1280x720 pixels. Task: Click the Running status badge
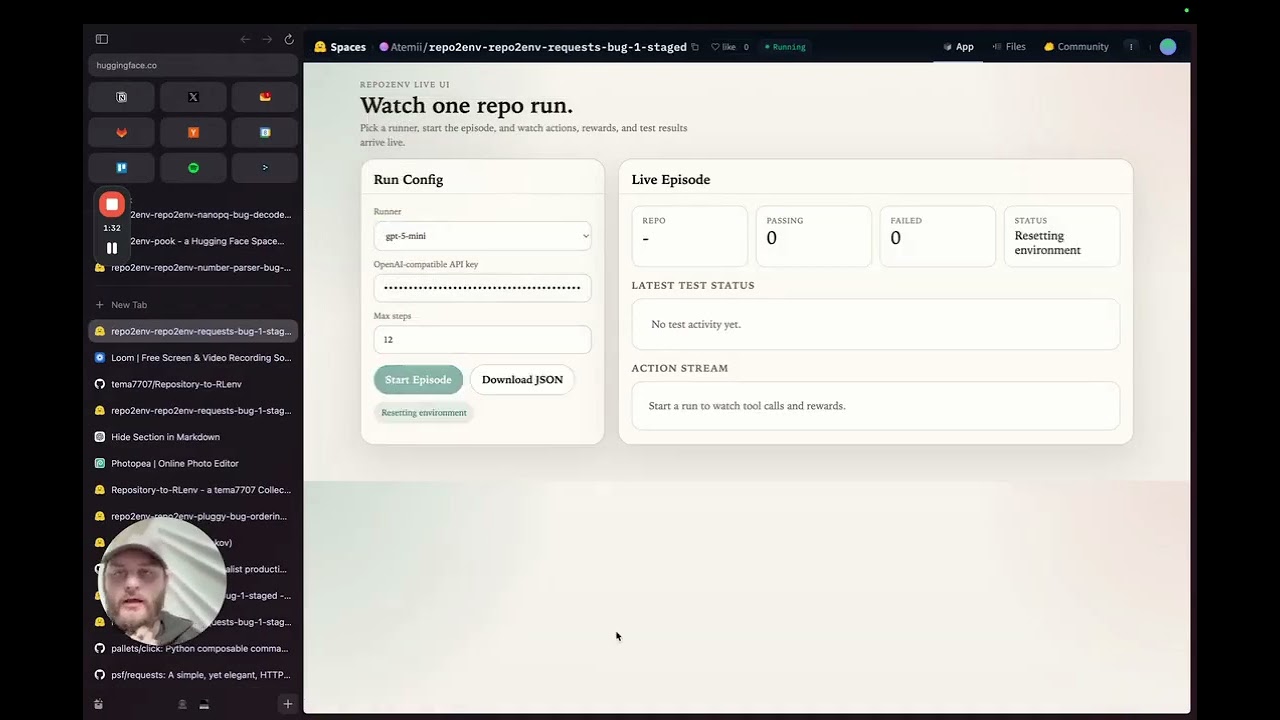(785, 47)
